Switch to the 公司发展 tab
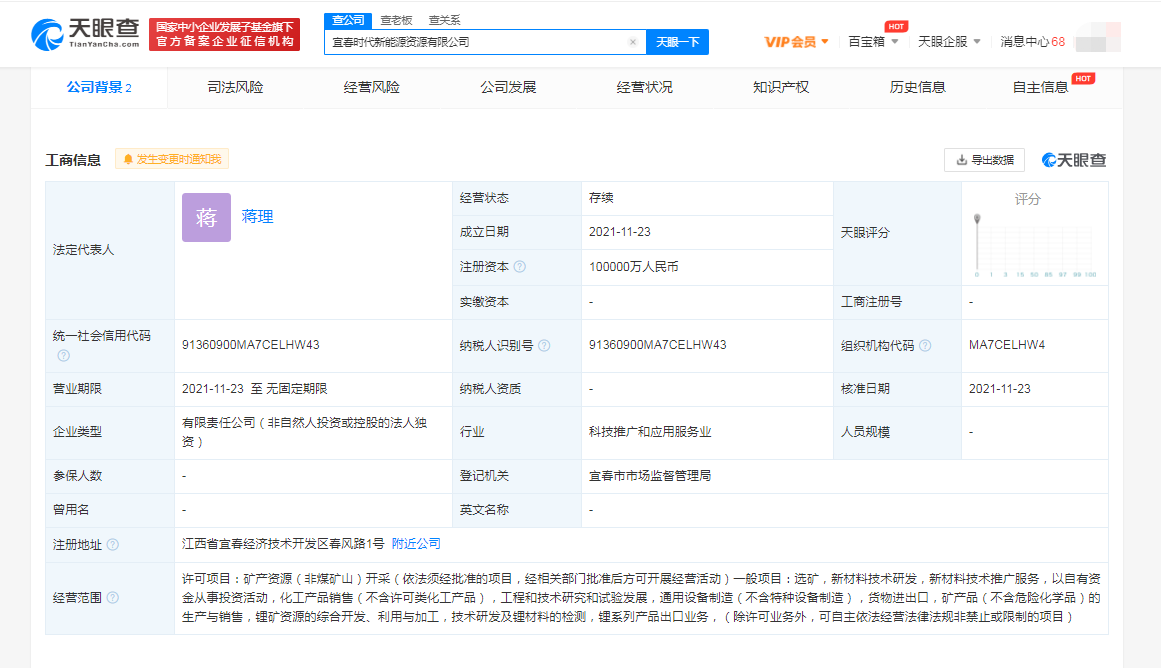This screenshot has height=668, width=1161. [x=508, y=87]
